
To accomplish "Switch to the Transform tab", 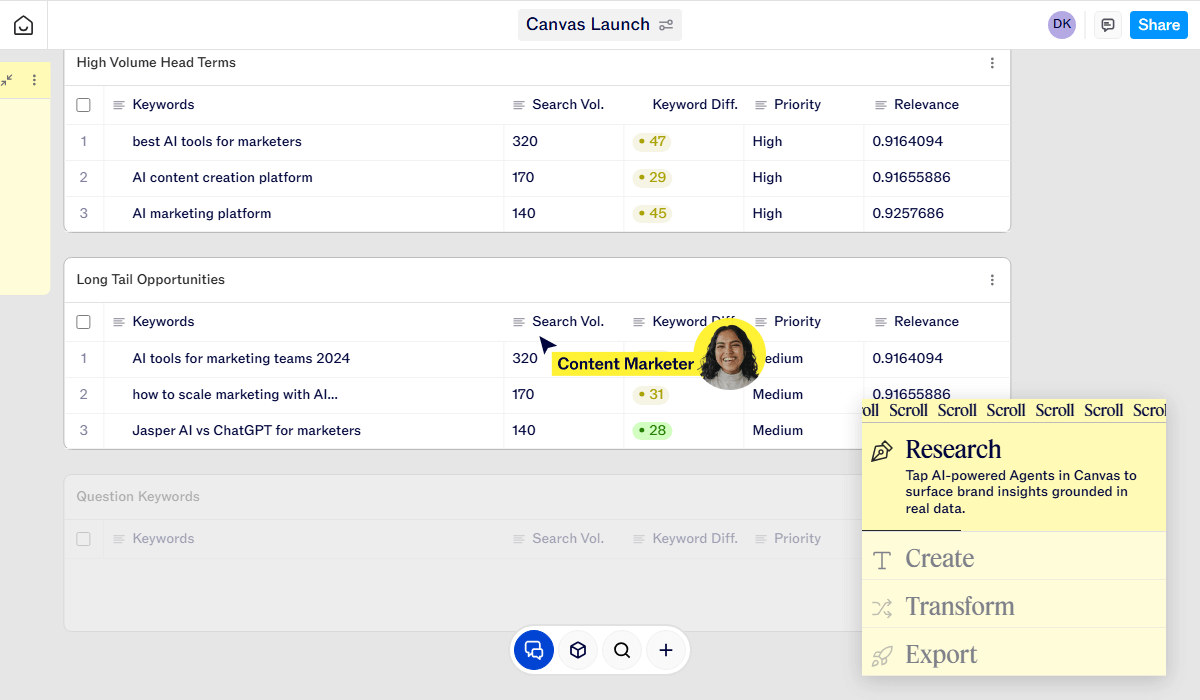I will click(959, 607).
